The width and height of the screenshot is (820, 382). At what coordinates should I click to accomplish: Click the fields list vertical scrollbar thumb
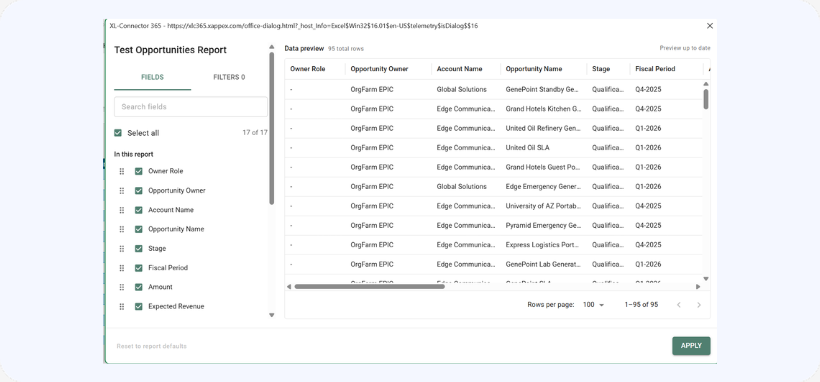[271, 128]
